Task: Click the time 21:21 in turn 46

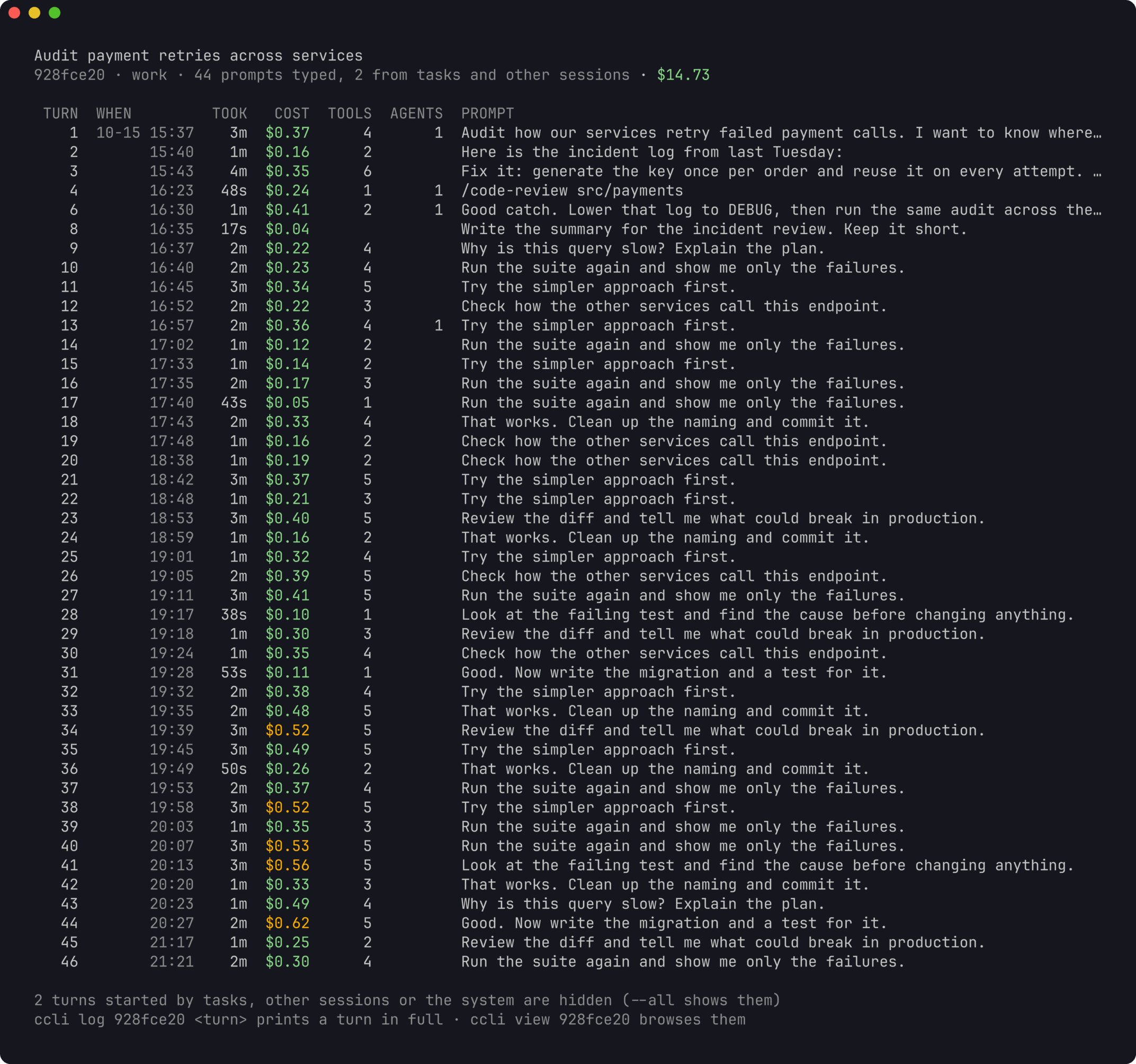Action: [x=172, y=962]
